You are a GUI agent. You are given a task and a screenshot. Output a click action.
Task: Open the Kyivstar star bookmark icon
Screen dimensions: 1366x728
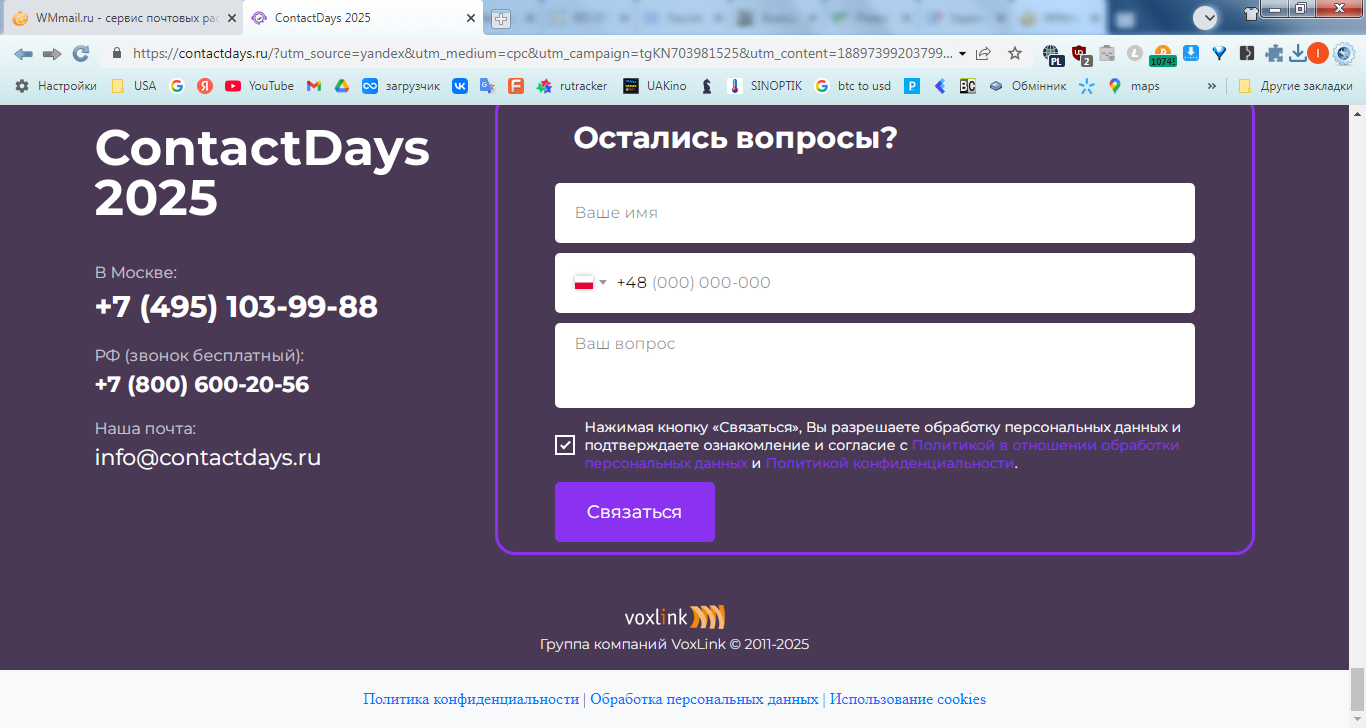click(1087, 86)
